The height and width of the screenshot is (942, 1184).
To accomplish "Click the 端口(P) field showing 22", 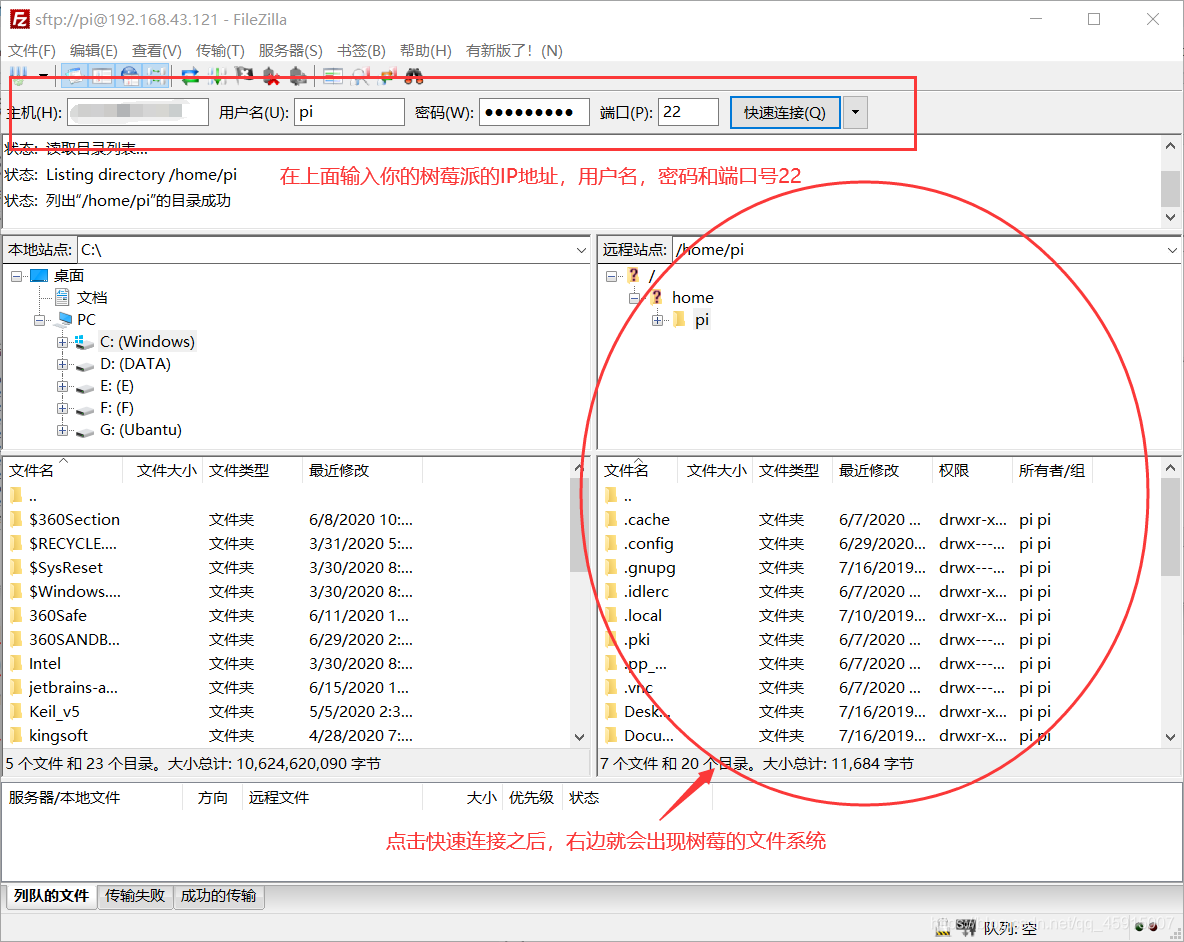I will tap(689, 112).
